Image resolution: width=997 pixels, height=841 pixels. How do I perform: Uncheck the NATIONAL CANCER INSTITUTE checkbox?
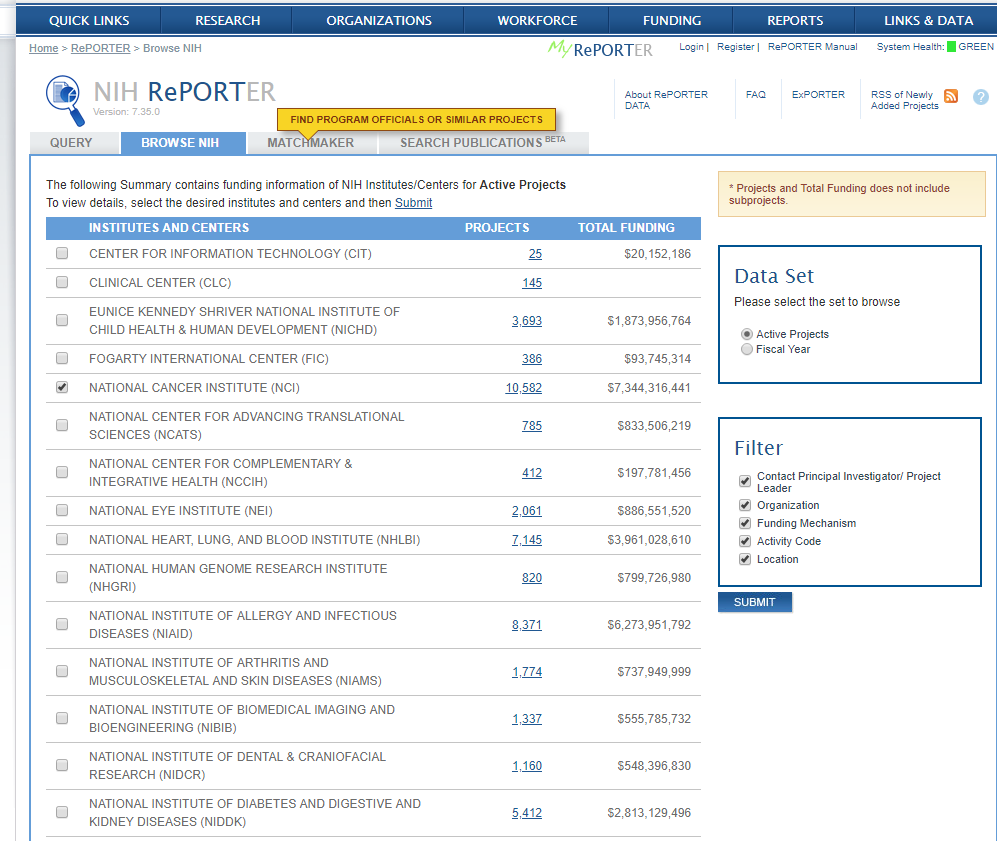click(62, 387)
